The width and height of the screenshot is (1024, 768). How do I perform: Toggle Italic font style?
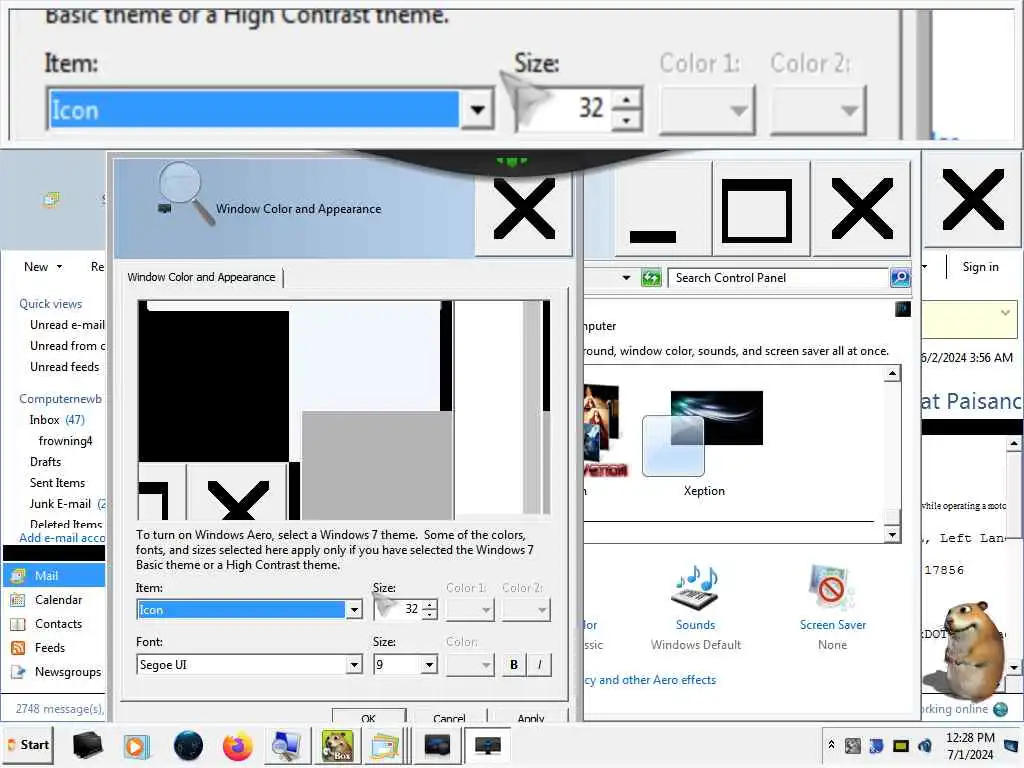tap(539, 665)
